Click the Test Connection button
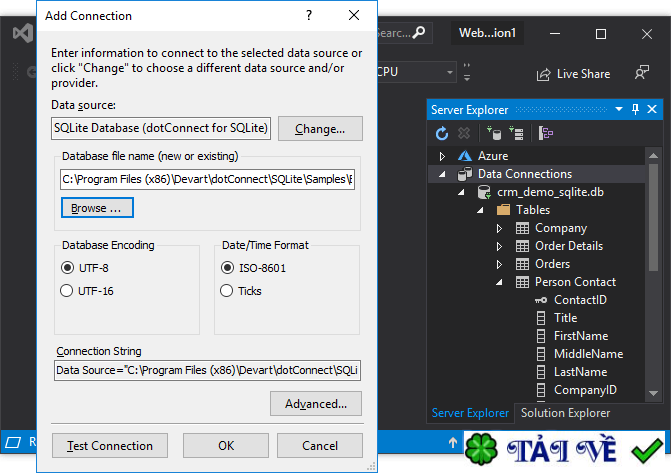The width and height of the screenshot is (671, 473). (110, 446)
